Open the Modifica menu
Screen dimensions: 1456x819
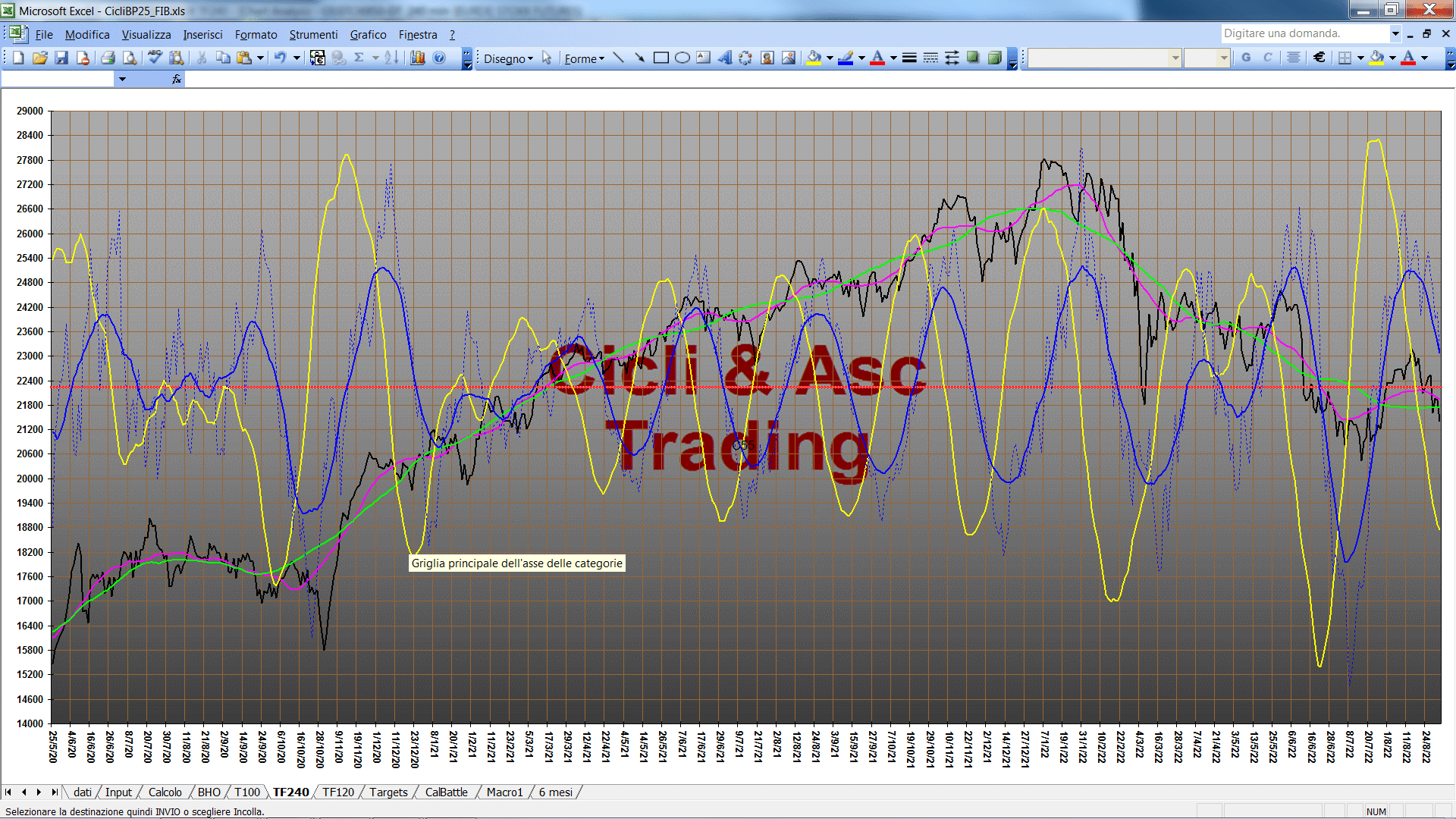tap(87, 35)
